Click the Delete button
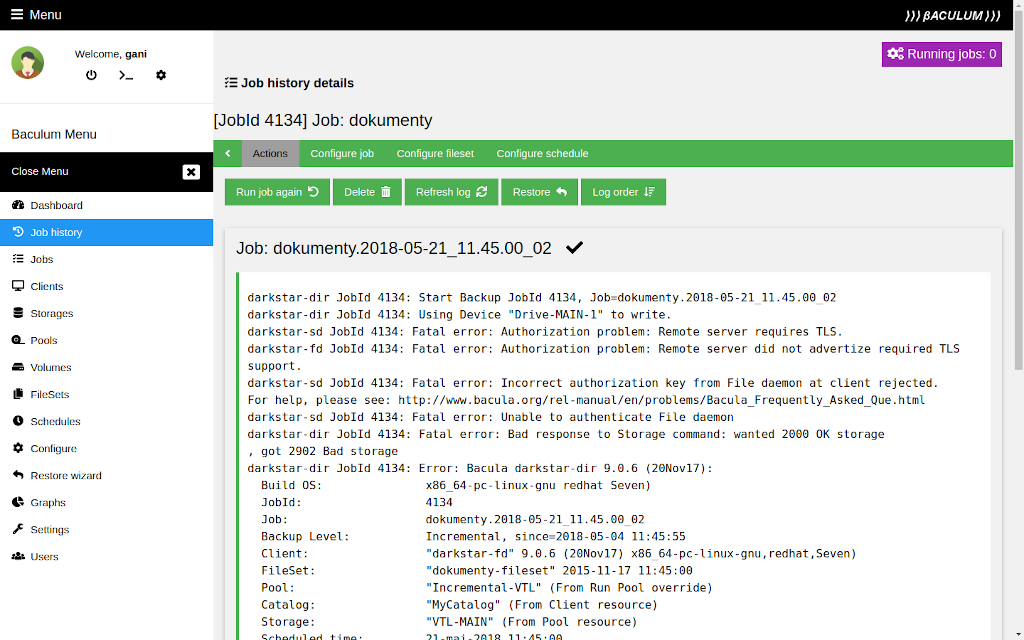 [x=367, y=192]
